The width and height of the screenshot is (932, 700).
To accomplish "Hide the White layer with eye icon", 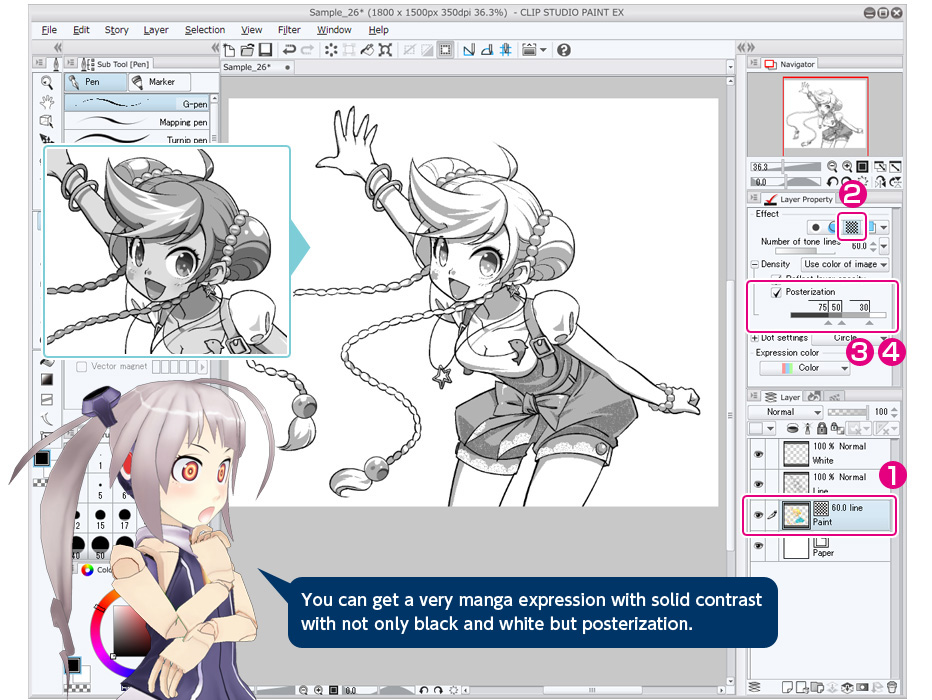I will point(758,454).
